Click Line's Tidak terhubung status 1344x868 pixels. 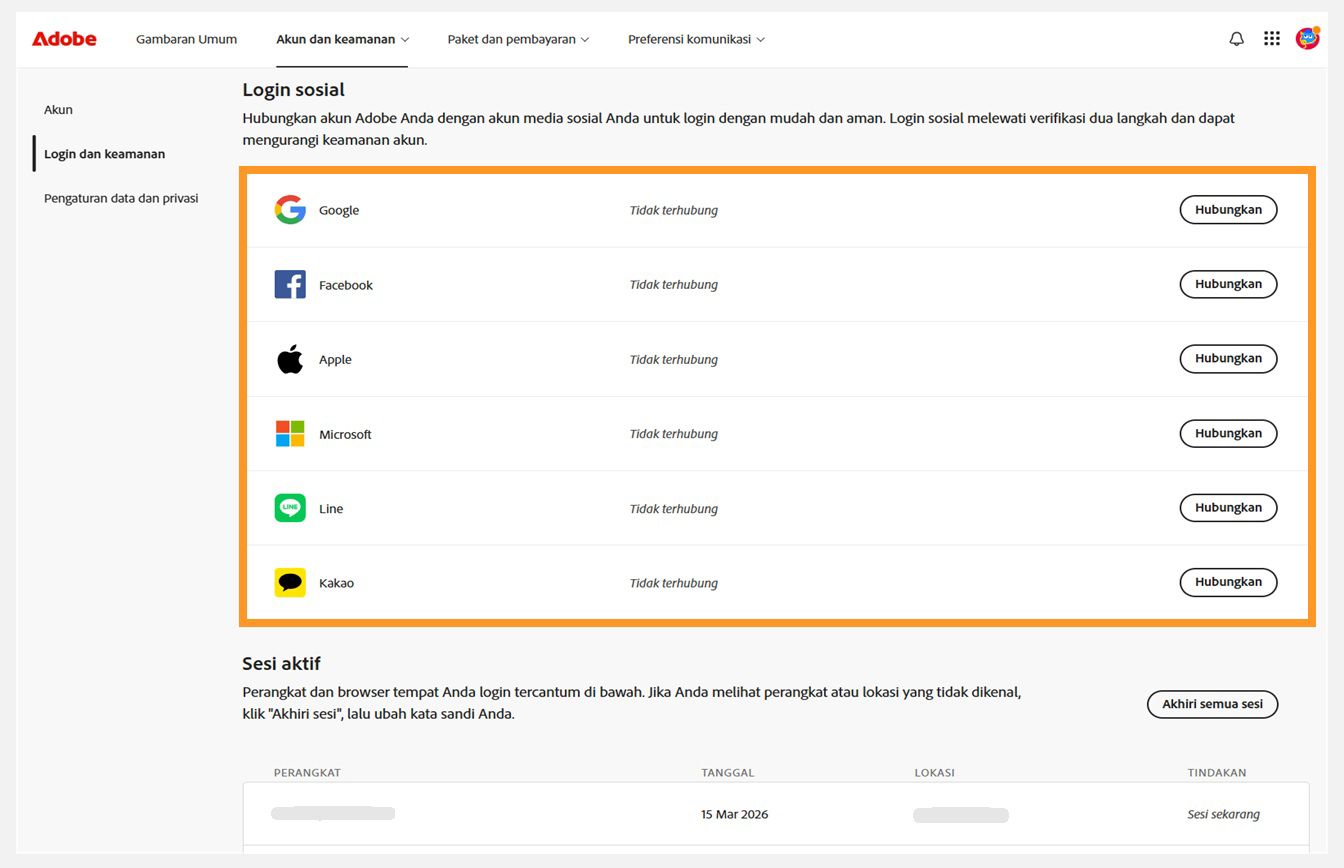(x=674, y=508)
